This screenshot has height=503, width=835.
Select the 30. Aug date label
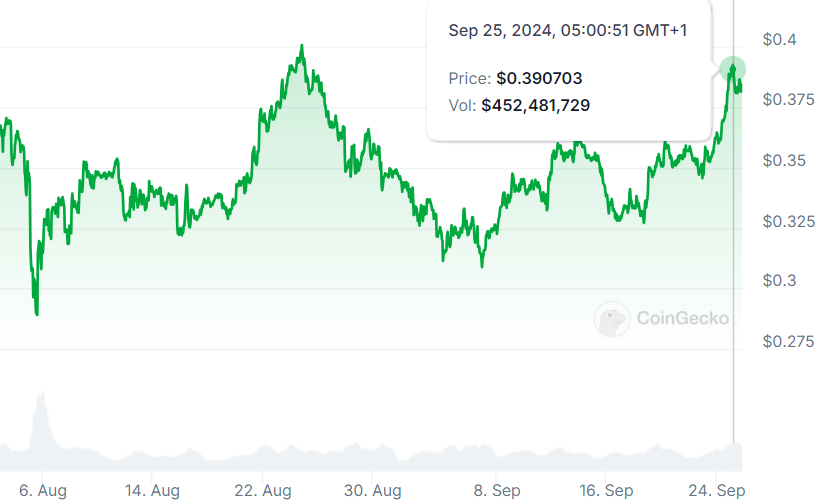372,490
